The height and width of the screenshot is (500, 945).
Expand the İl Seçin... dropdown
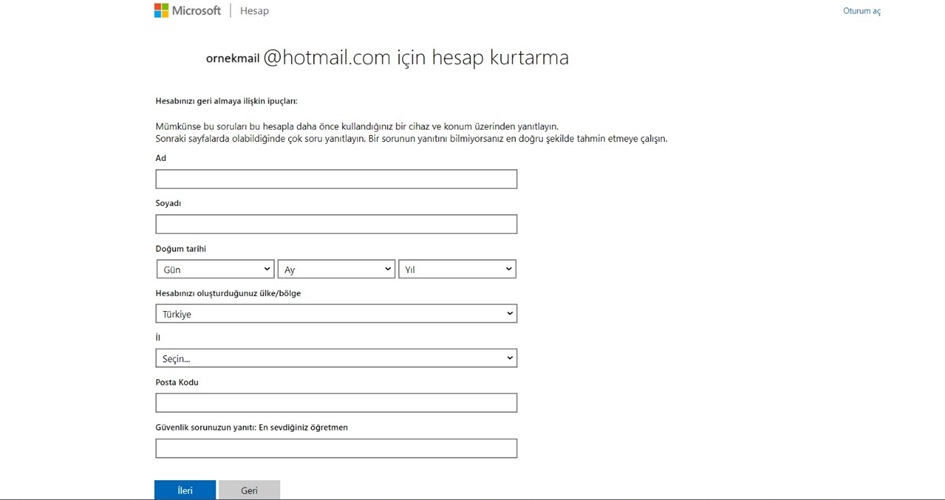[336, 358]
